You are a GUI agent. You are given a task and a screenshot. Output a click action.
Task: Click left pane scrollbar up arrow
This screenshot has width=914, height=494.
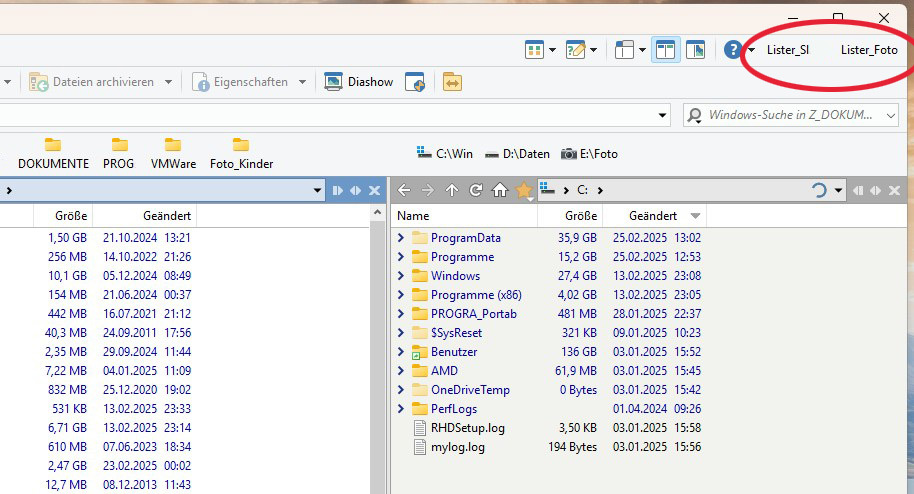[377, 212]
